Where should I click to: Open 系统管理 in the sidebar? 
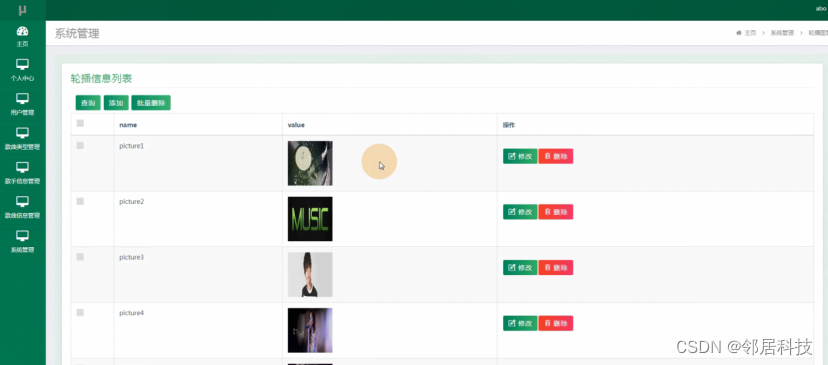[22, 242]
